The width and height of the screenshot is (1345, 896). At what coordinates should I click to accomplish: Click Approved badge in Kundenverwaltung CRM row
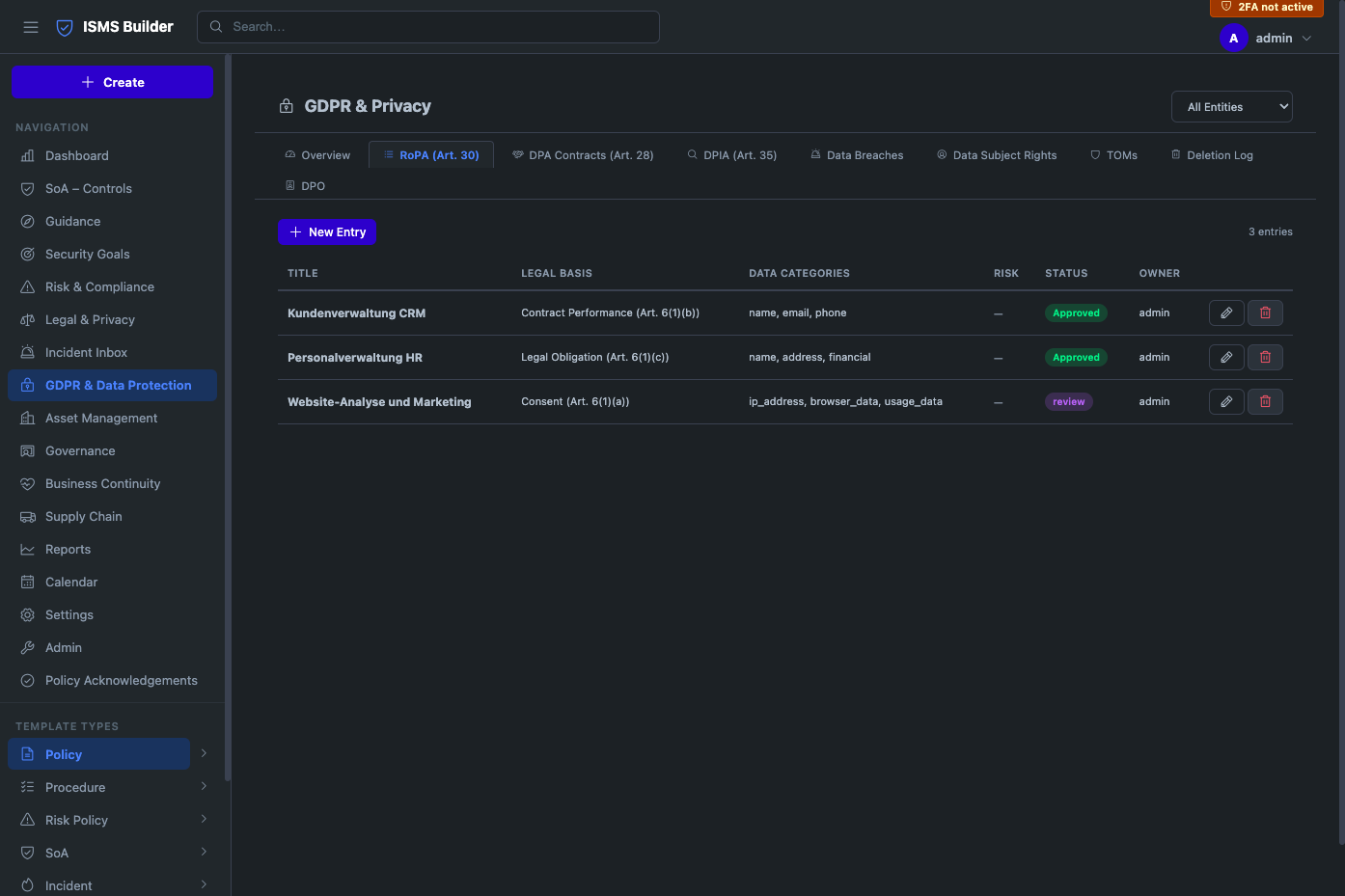pos(1076,312)
